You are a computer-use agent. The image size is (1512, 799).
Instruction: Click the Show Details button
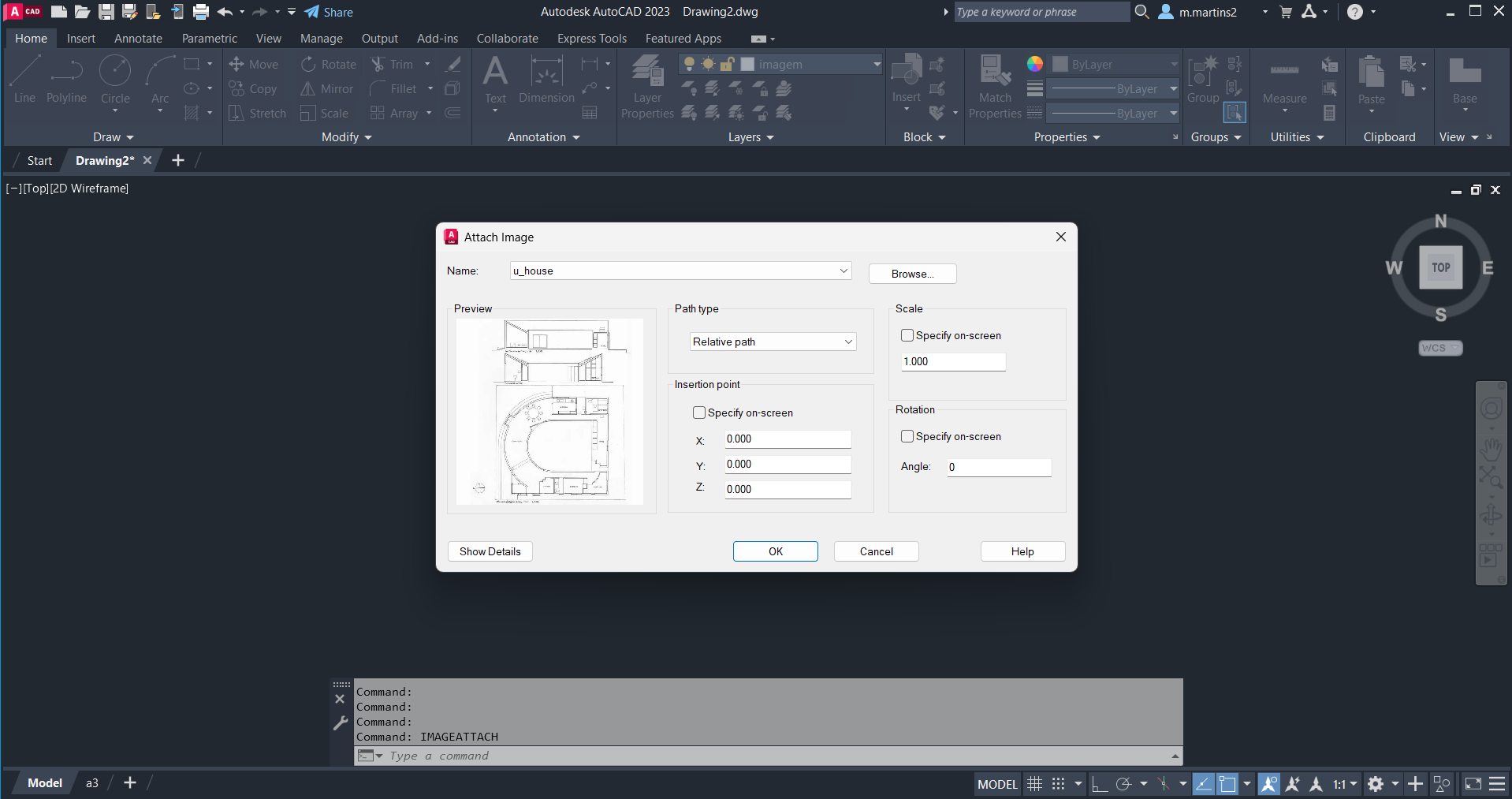[x=490, y=551]
